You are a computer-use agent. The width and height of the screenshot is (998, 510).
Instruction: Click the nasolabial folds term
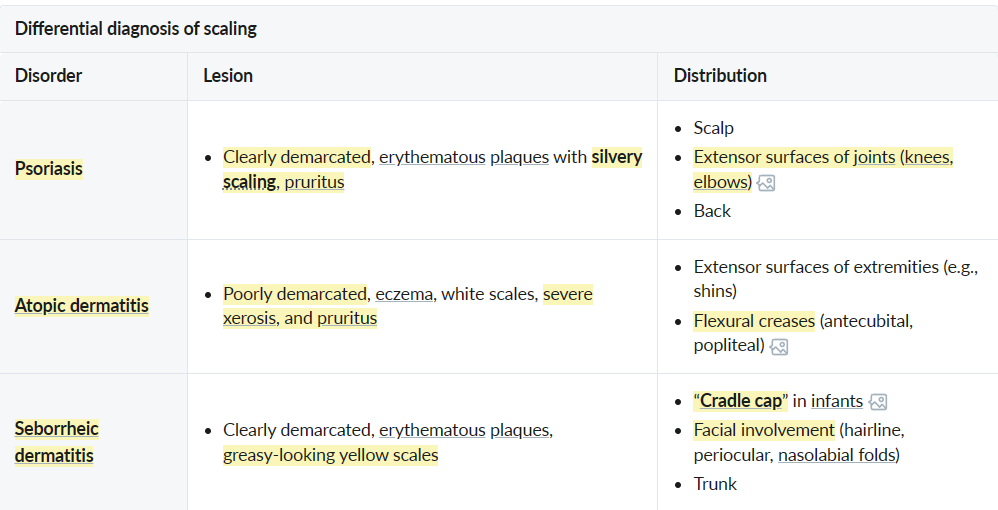[x=838, y=455]
